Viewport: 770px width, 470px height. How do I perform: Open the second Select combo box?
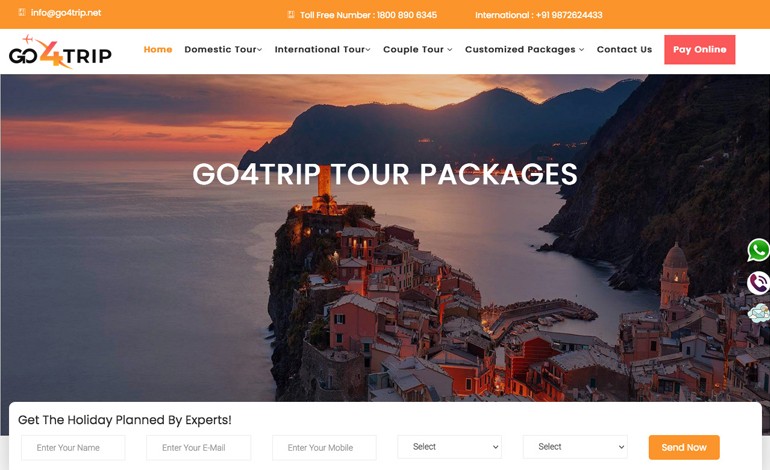575,447
